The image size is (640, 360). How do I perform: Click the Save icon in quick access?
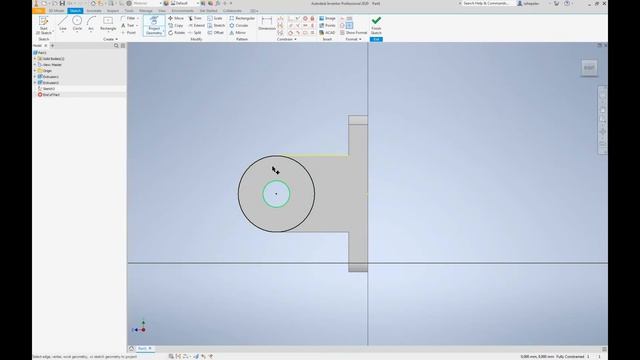click(62, 3)
